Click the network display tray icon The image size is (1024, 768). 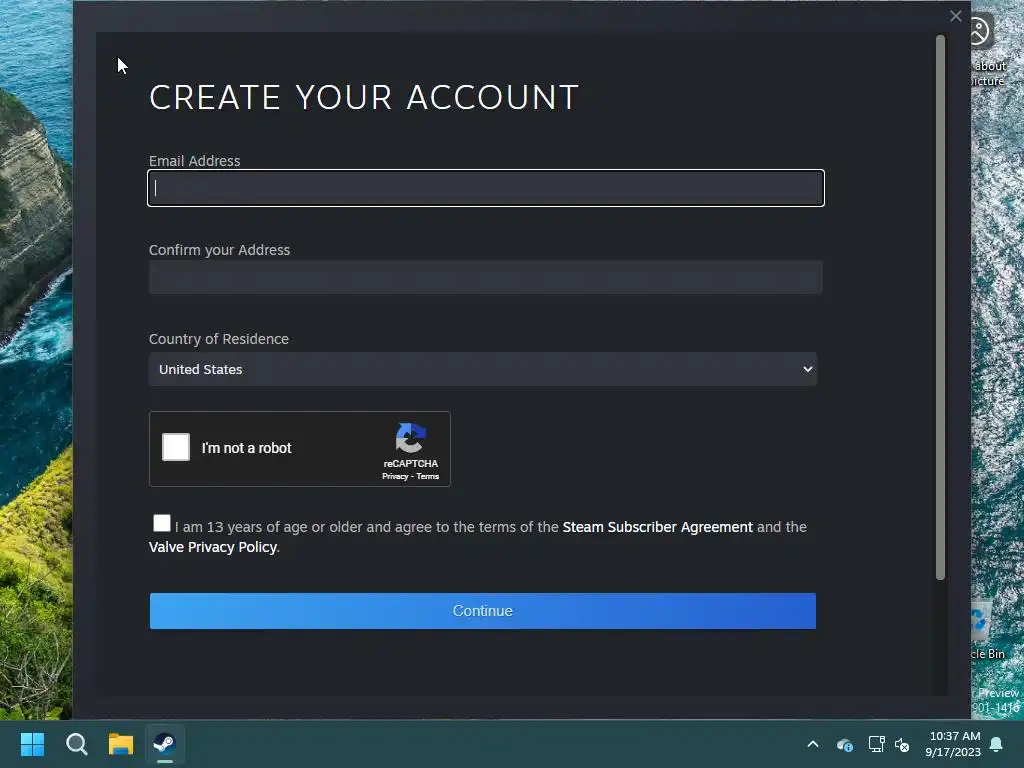[x=876, y=744]
